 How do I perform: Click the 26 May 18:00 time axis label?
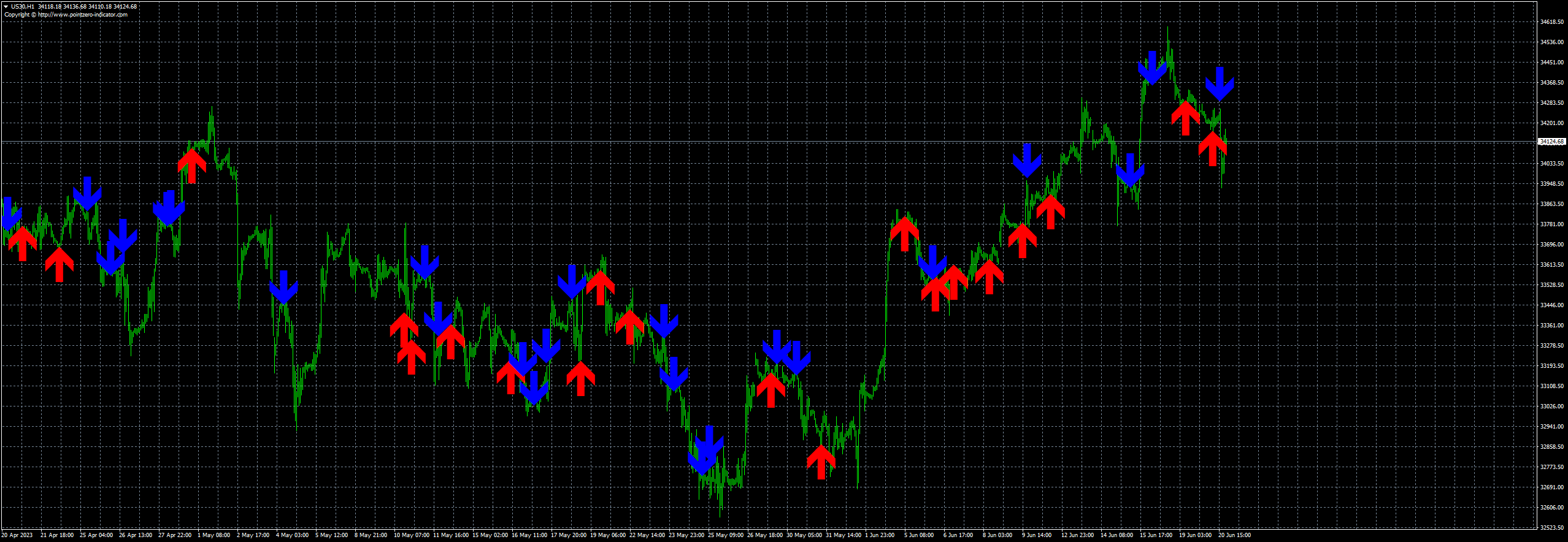[x=765, y=535]
